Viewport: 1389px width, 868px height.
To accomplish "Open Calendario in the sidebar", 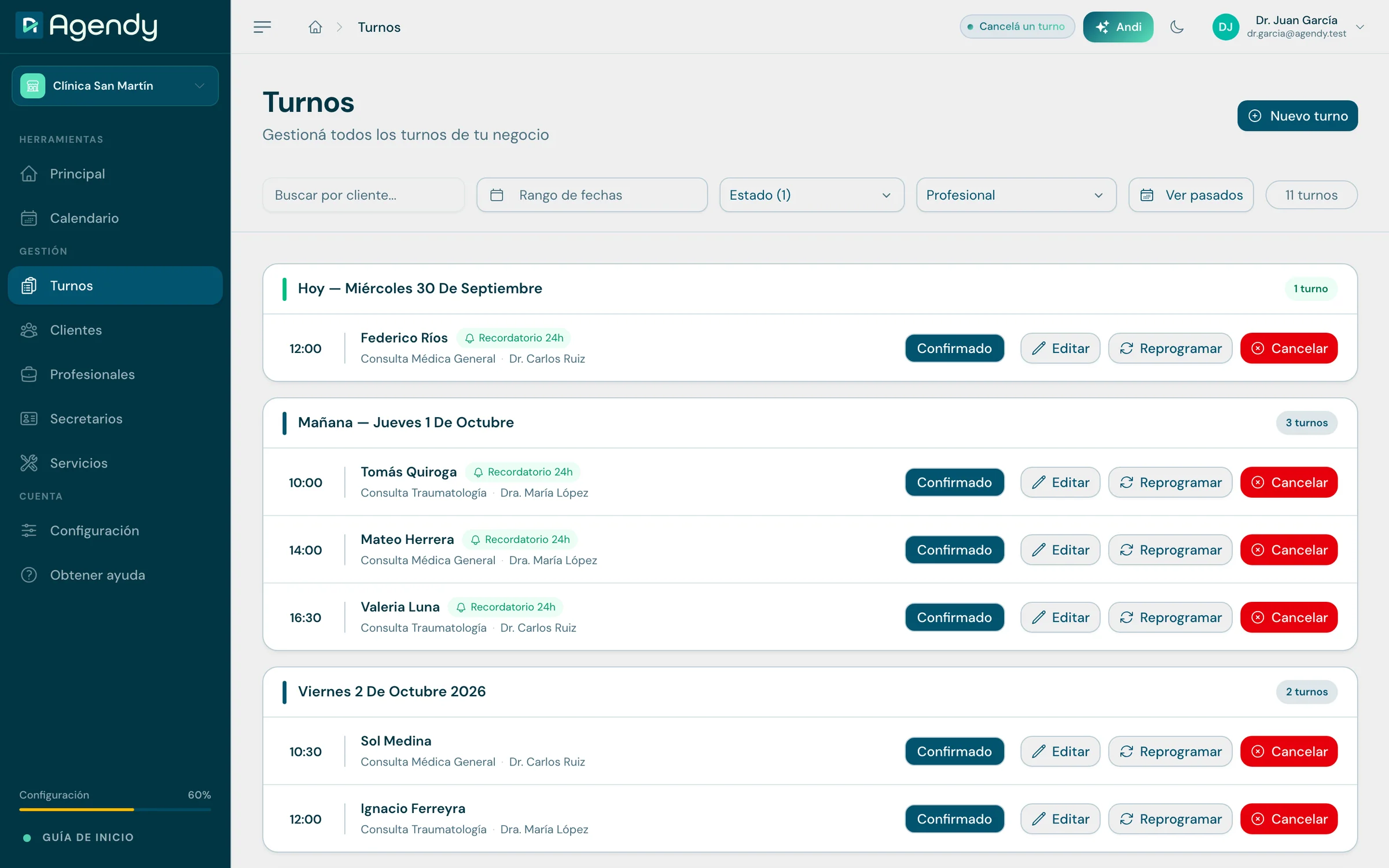I will [115, 218].
